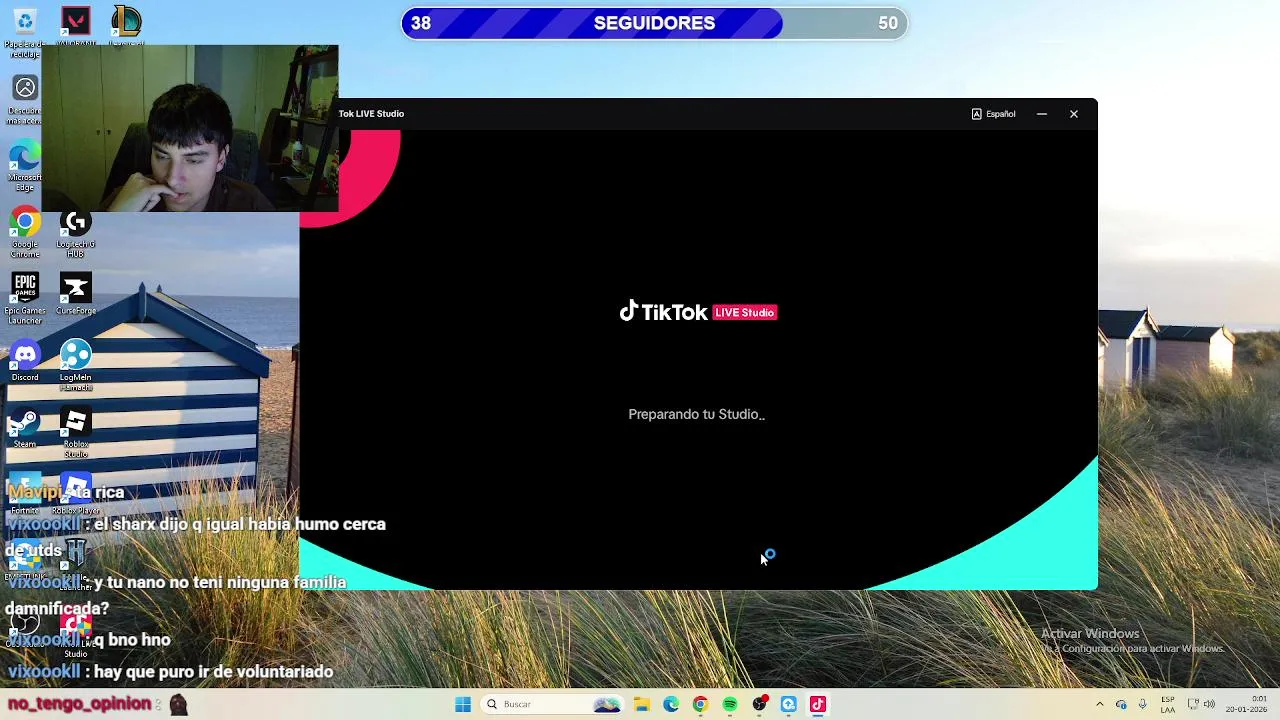This screenshot has height=720, width=1280.
Task: Click the TikTok LIVE Studio logo
Action: [698, 312]
